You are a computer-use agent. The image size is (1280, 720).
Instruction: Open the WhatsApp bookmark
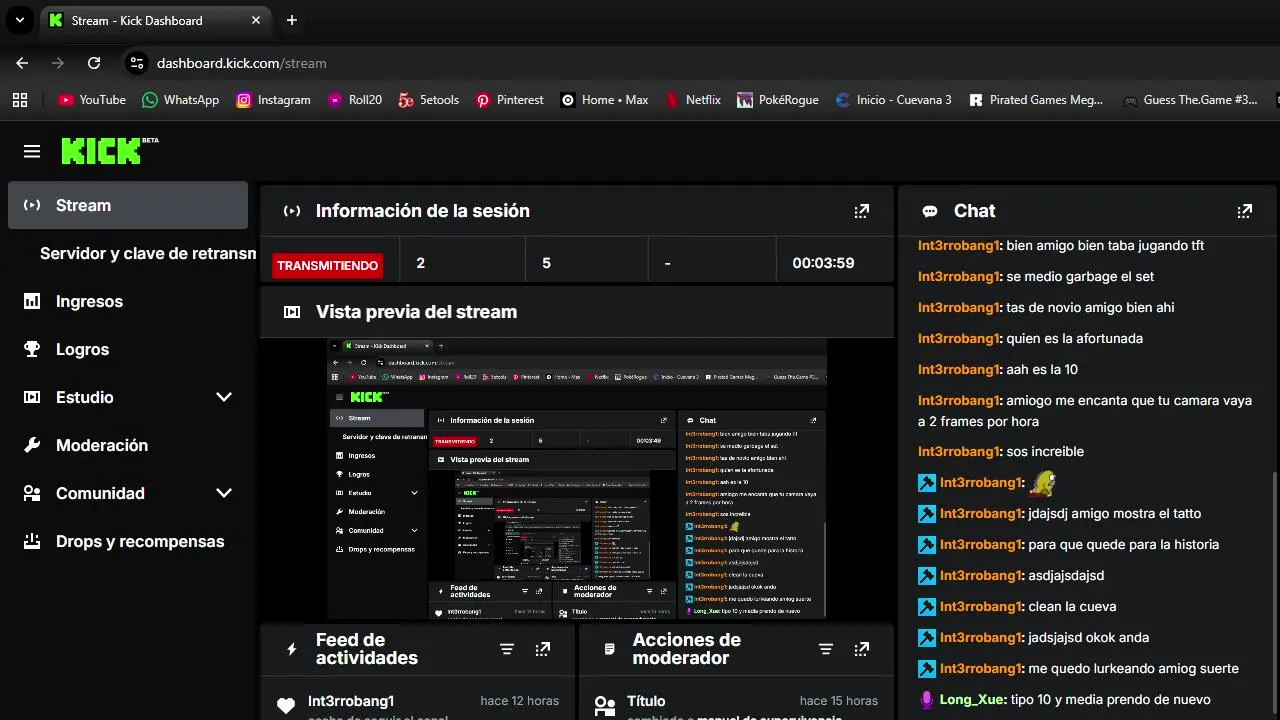tap(180, 100)
